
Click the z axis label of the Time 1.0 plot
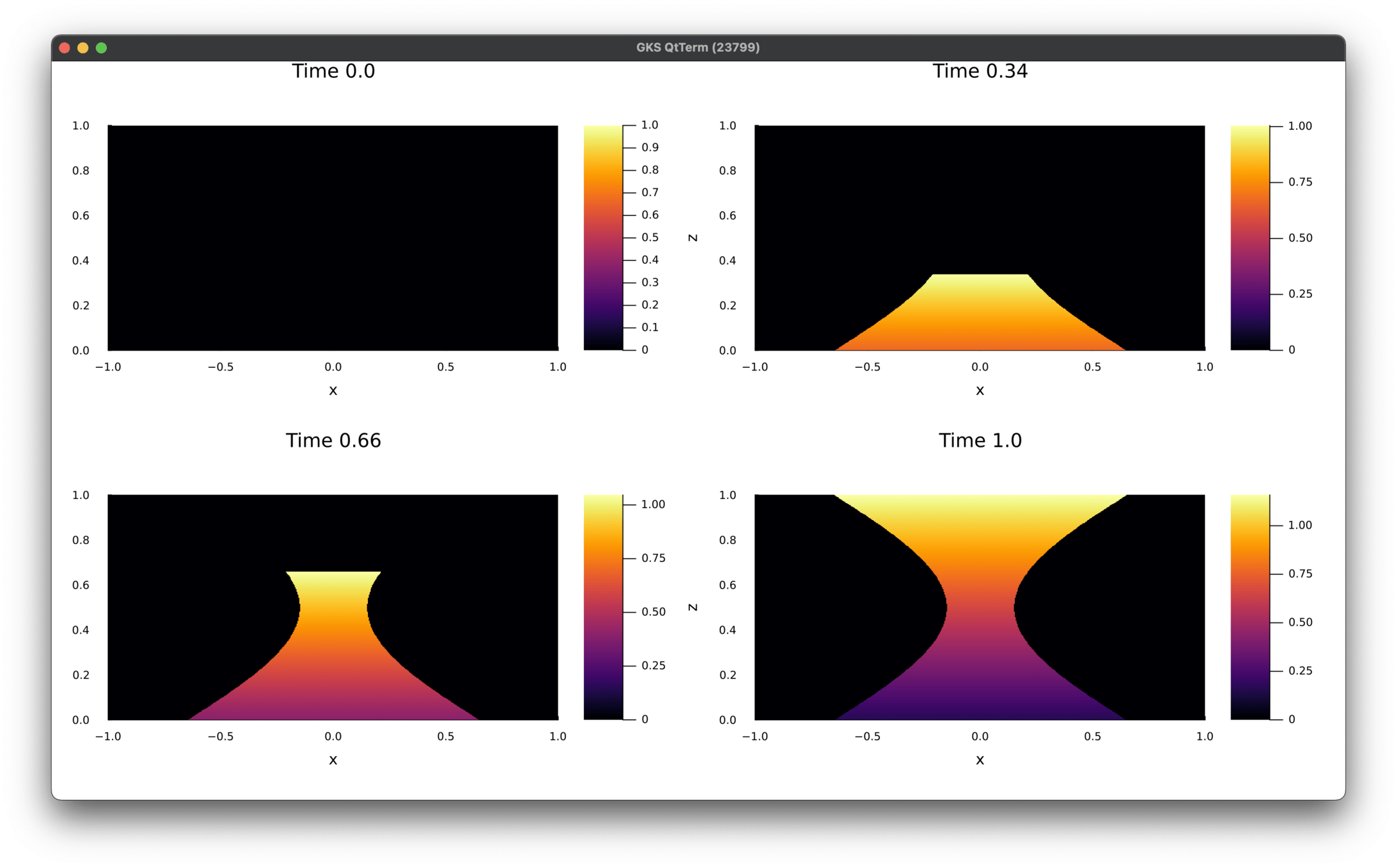pyautogui.click(x=693, y=607)
